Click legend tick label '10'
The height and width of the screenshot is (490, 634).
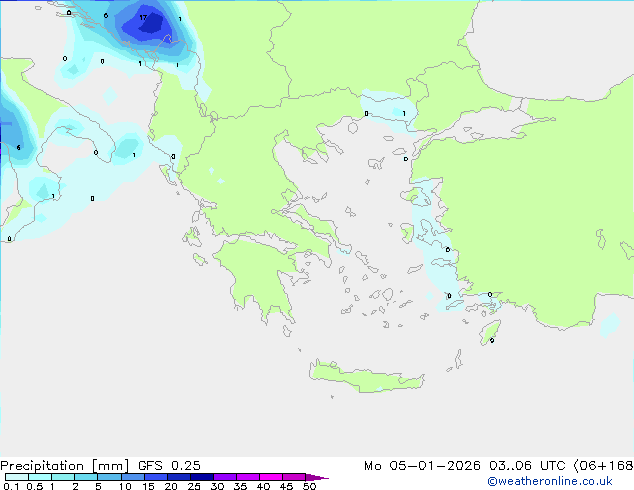point(125,486)
